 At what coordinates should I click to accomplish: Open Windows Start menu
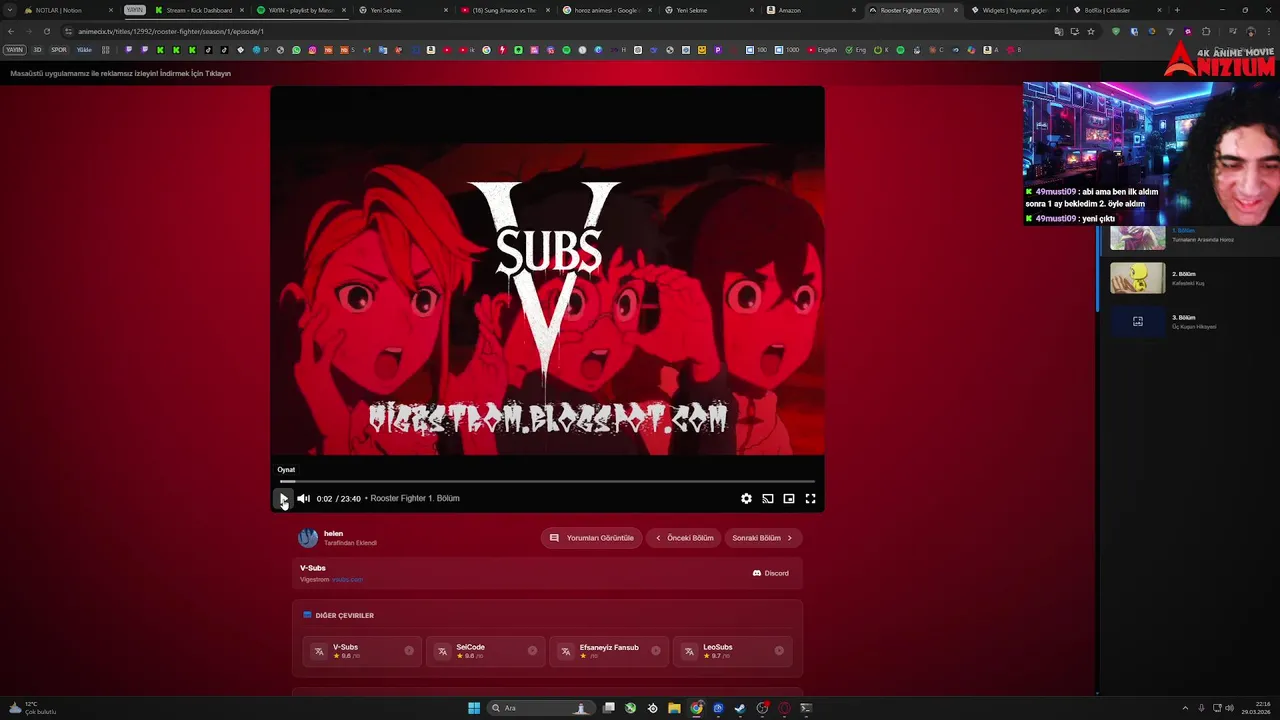474,708
